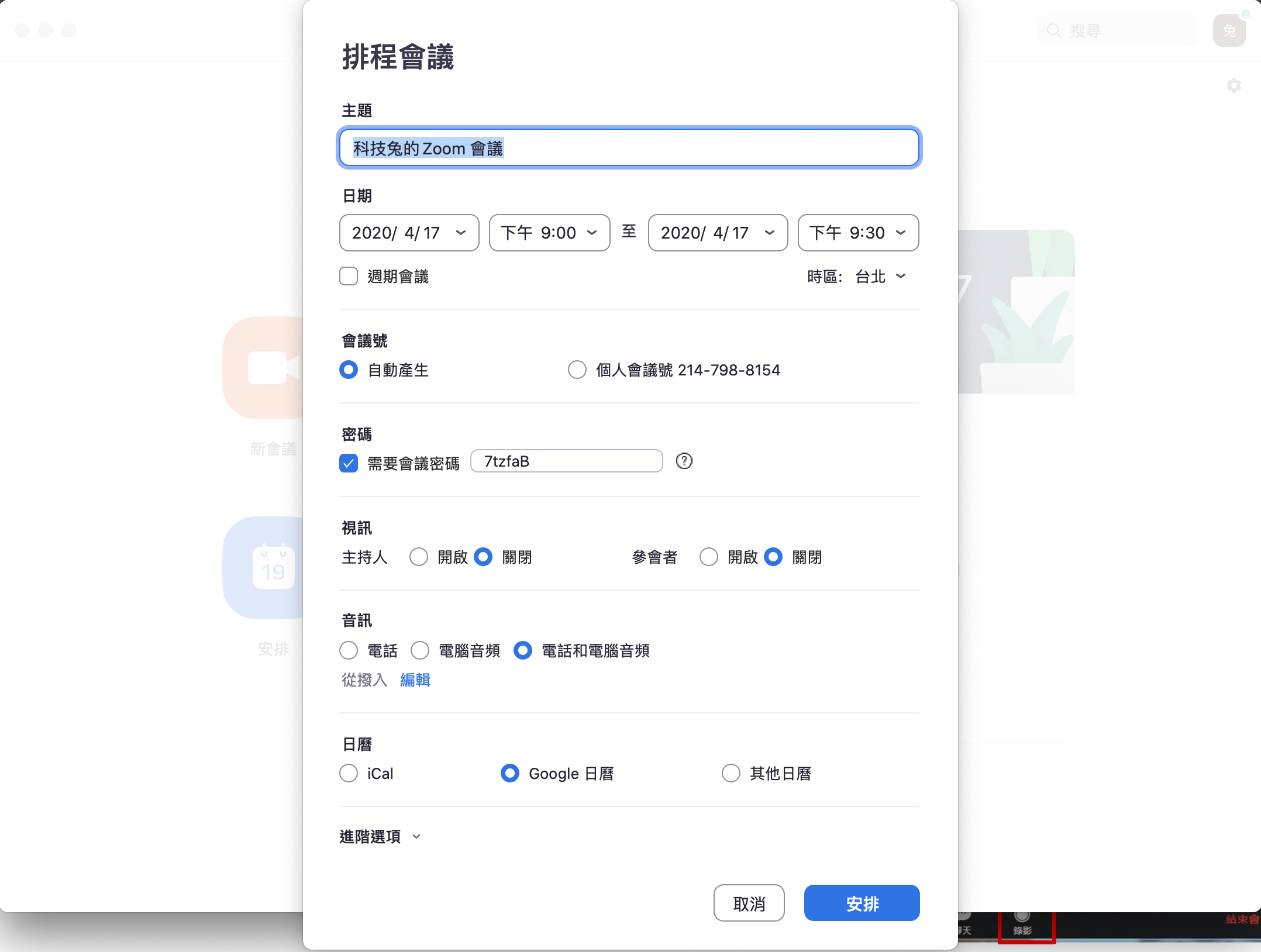Select 自動產生 meeting ID option

click(349, 370)
